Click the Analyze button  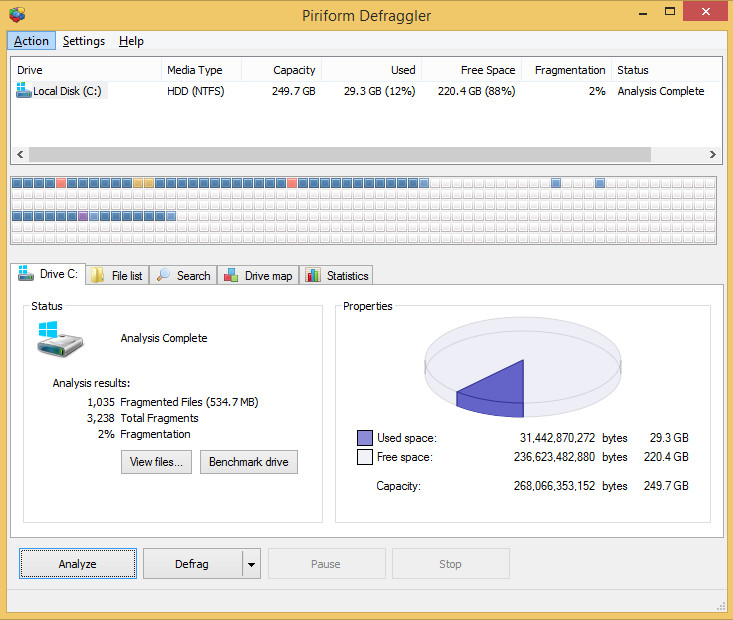click(78, 564)
